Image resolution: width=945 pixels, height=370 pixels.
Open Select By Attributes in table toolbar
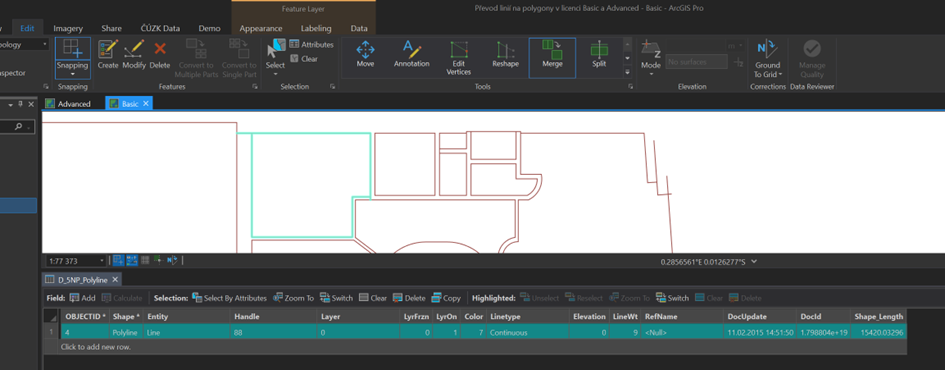click(x=229, y=298)
